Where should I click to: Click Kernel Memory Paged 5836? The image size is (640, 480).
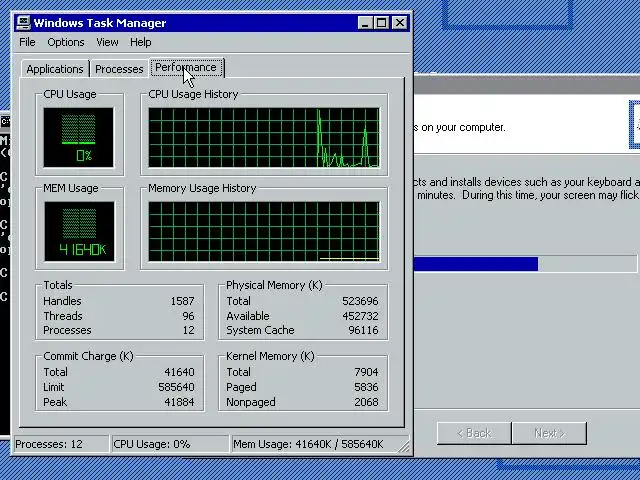[366, 387]
